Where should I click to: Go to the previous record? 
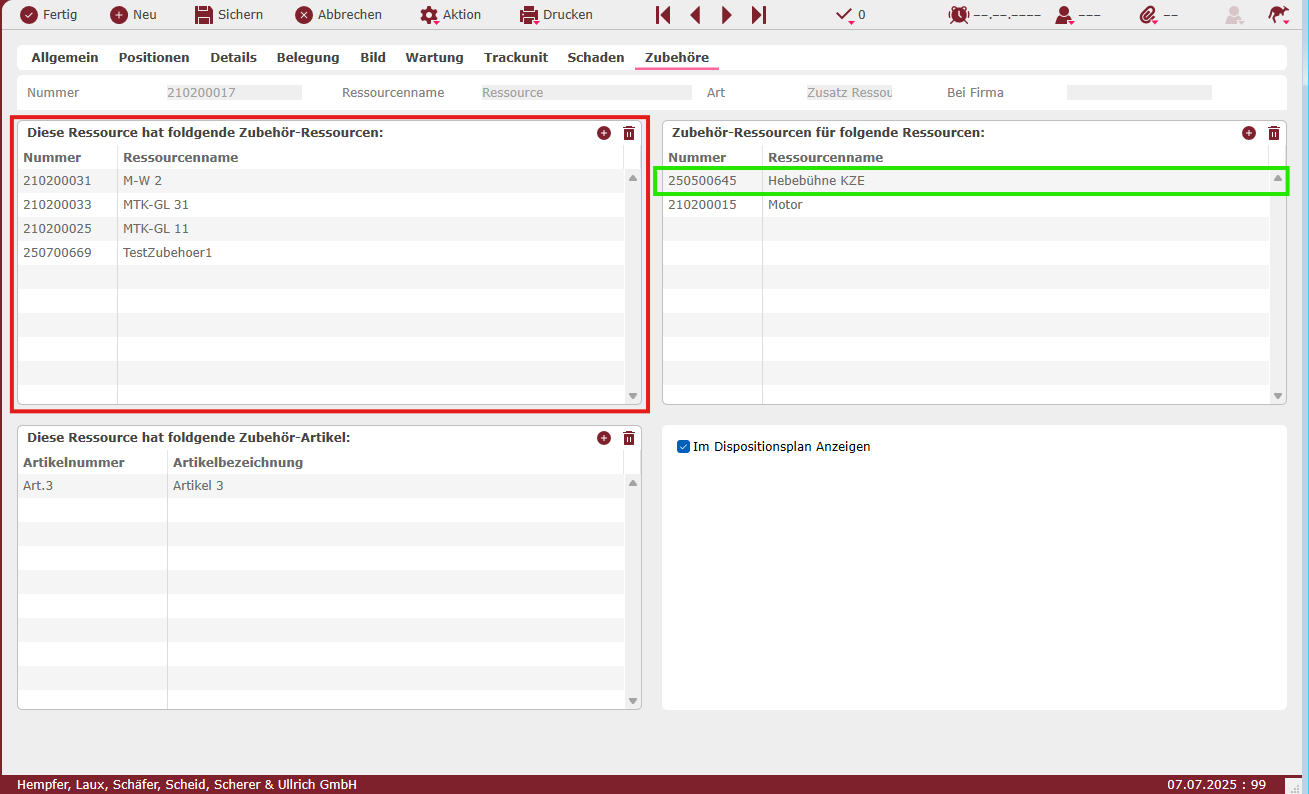[x=695, y=15]
